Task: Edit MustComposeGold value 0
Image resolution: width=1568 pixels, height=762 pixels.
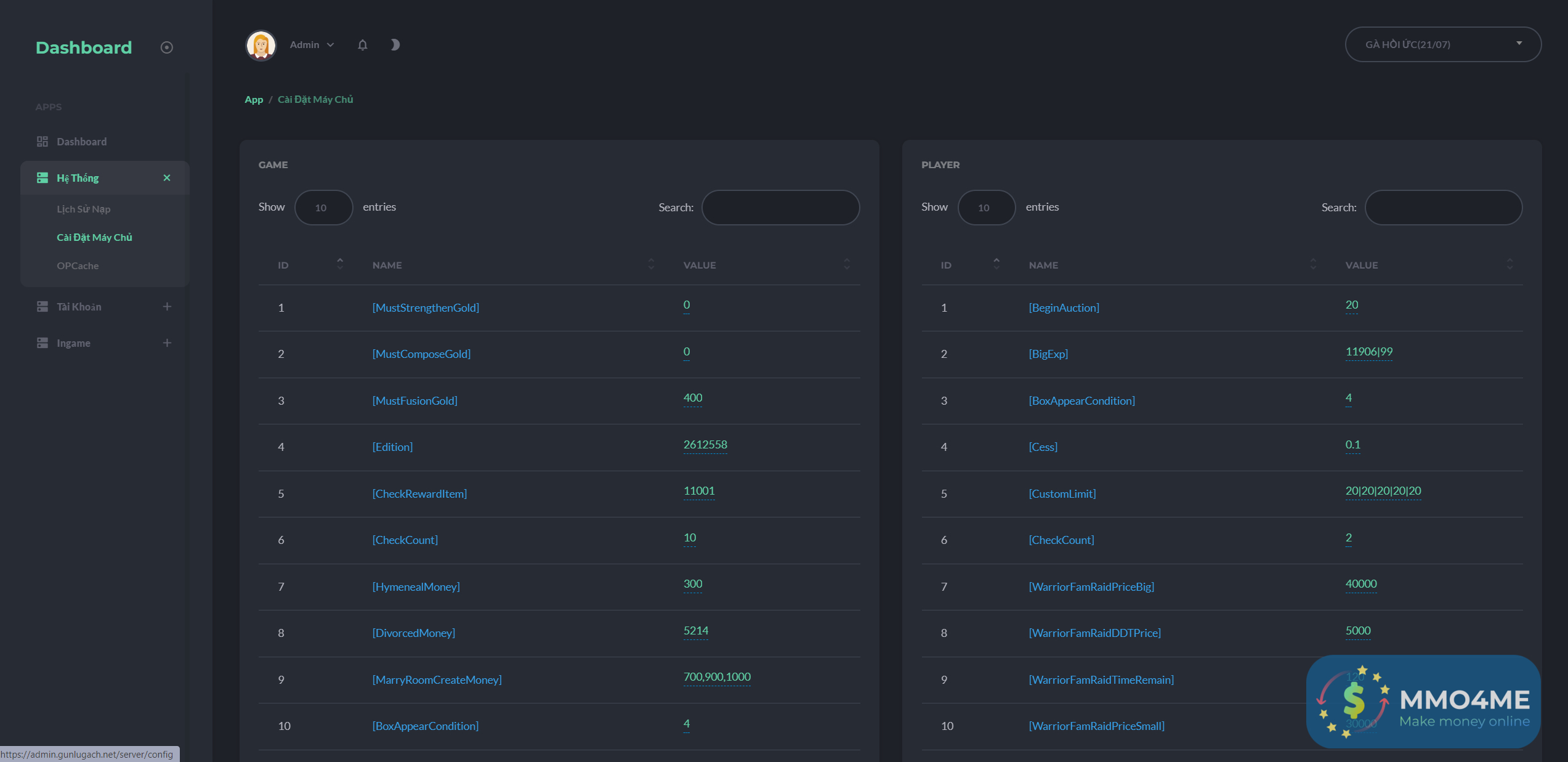Action: [686, 352]
